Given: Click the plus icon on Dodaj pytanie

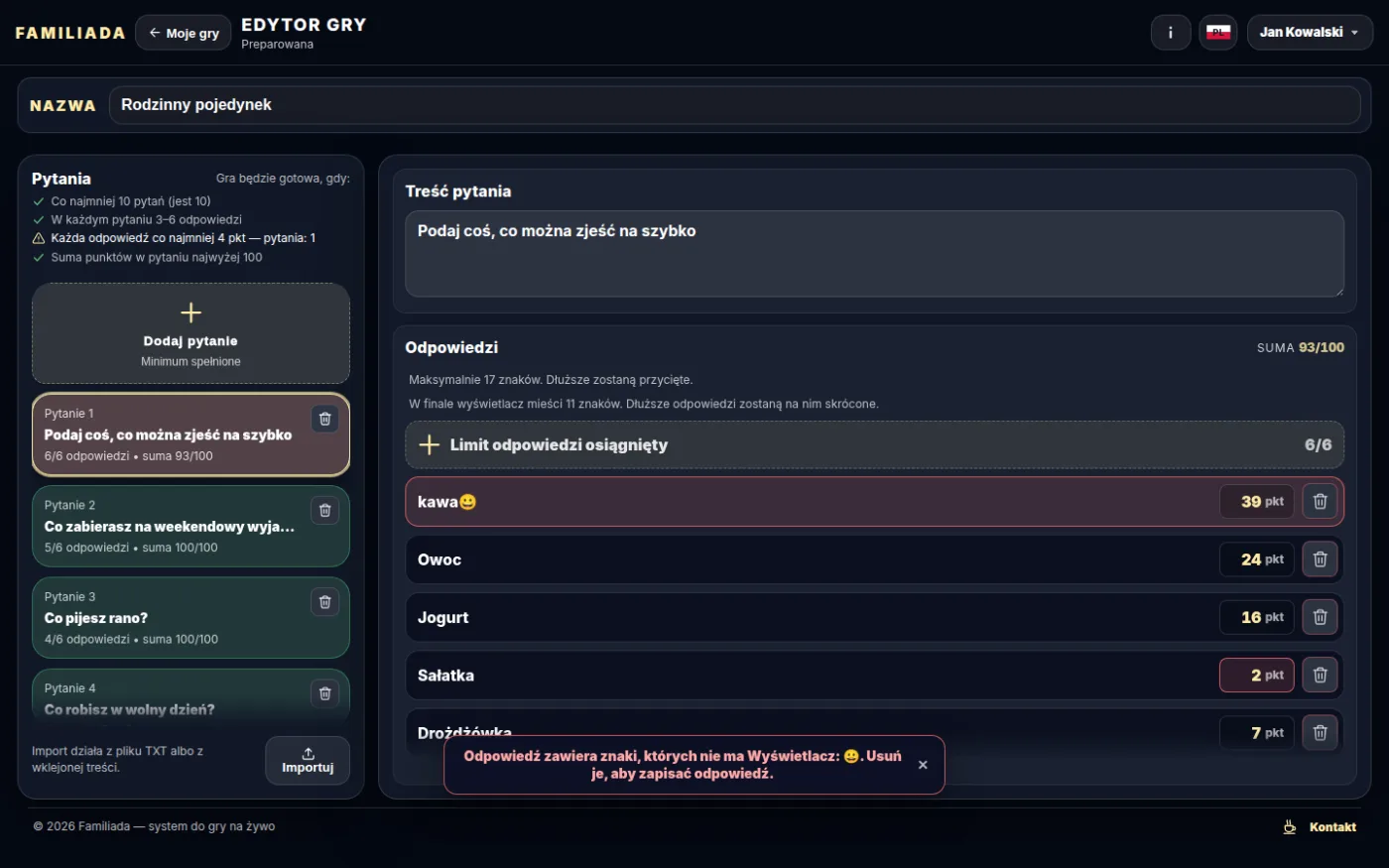Looking at the screenshot, I should coord(190,312).
